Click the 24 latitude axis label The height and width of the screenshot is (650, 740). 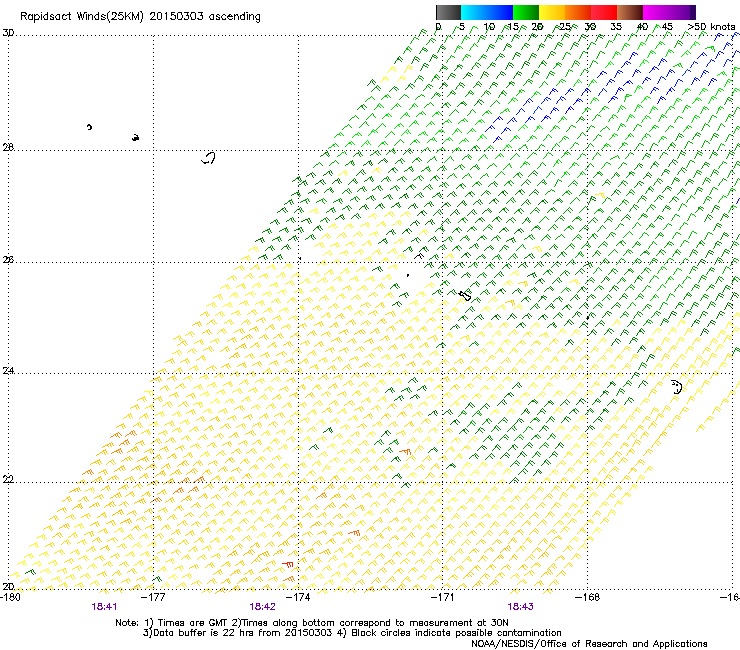(8, 371)
